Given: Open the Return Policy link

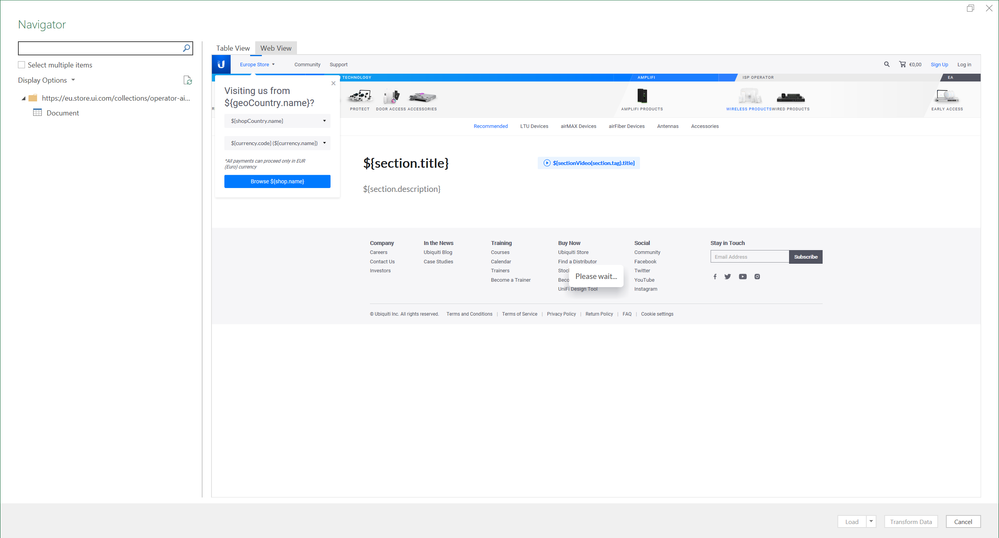Looking at the screenshot, I should coord(599,314).
